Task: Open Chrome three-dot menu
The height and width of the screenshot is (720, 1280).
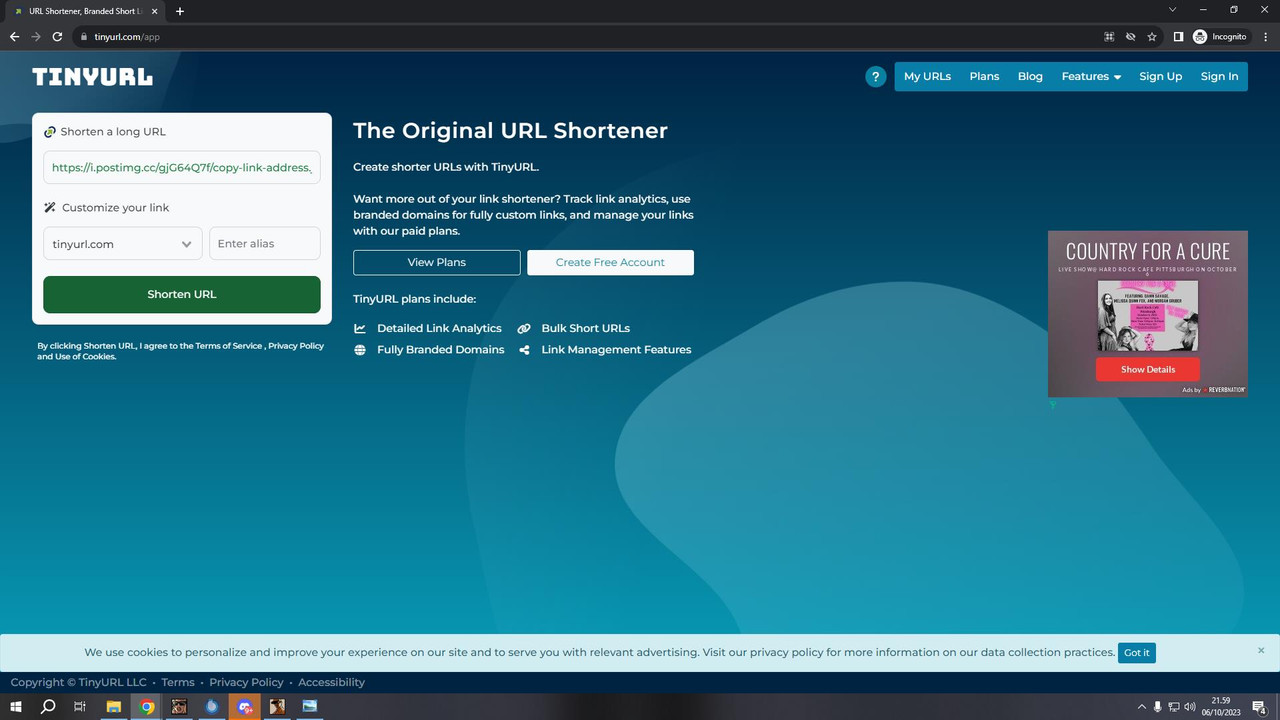Action: (1266, 37)
